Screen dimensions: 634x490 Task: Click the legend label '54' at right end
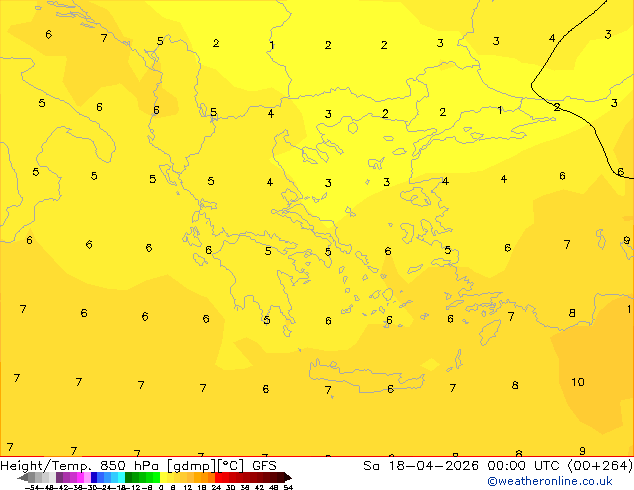(x=288, y=487)
